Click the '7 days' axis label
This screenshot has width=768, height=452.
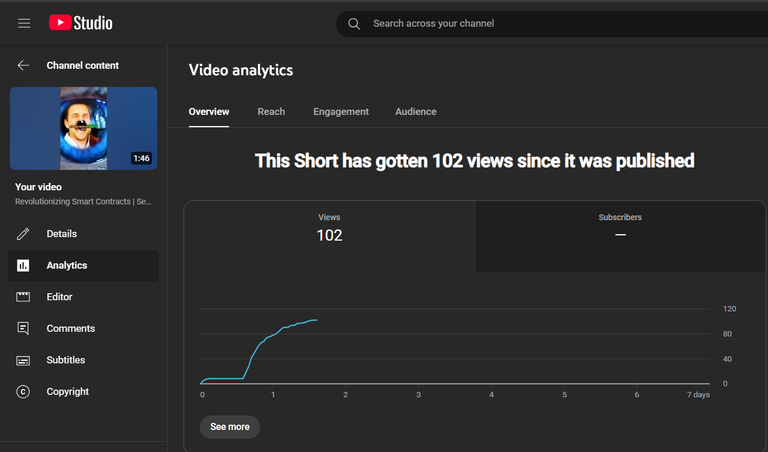click(x=698, y=395)
